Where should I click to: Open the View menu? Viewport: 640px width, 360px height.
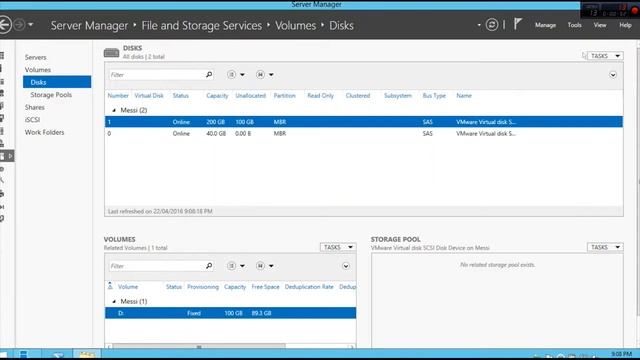(x=600, y=25)
